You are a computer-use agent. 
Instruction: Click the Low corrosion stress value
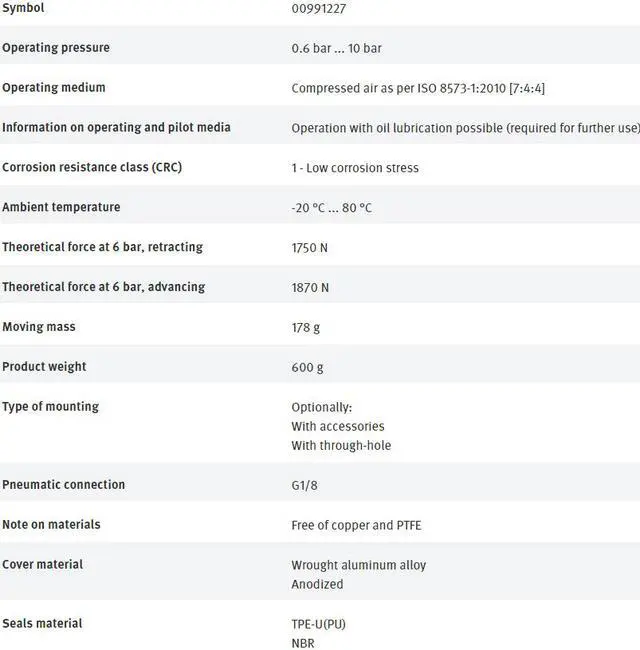[x=355, y=168]
